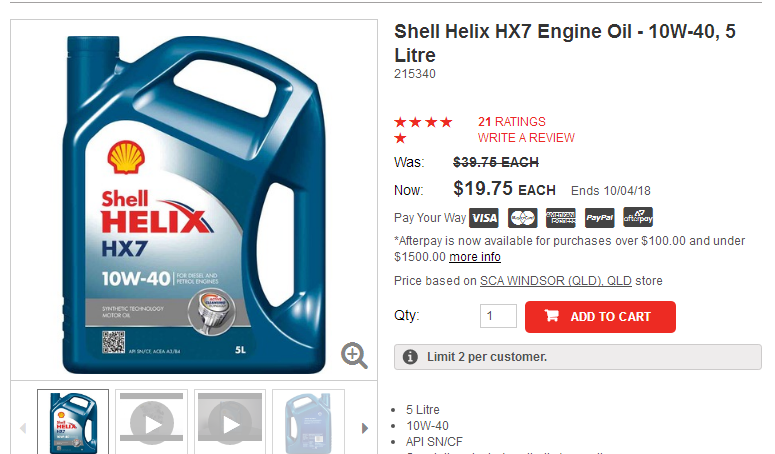775x454 pixels.
Task: Change store via SCA Windsor (QLD) link
Action: (556, 281)
